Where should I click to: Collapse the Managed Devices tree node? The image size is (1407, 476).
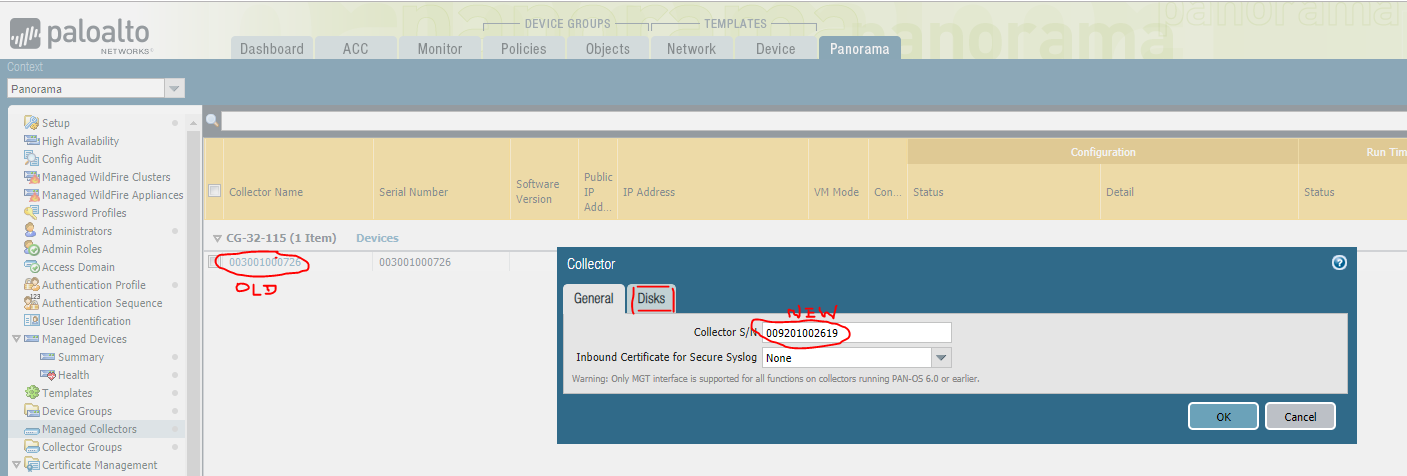tap(16, 339)
